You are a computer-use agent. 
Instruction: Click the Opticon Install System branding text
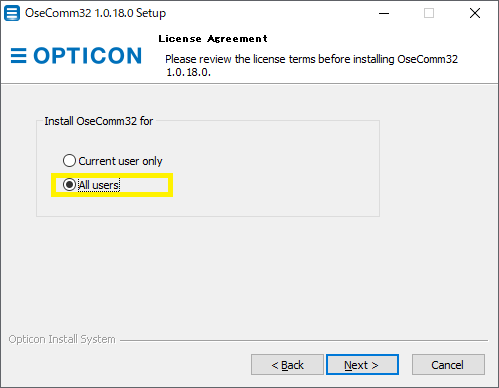(62, 339)
